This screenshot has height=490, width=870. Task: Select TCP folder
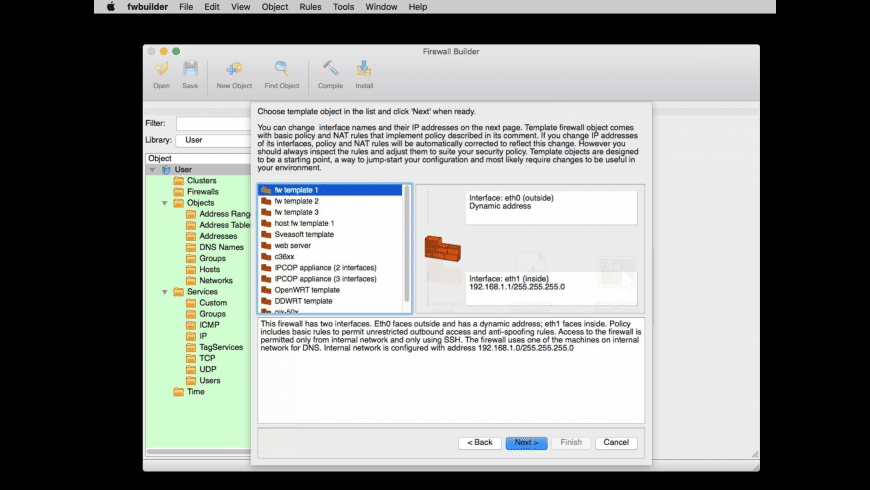(200, 358)
